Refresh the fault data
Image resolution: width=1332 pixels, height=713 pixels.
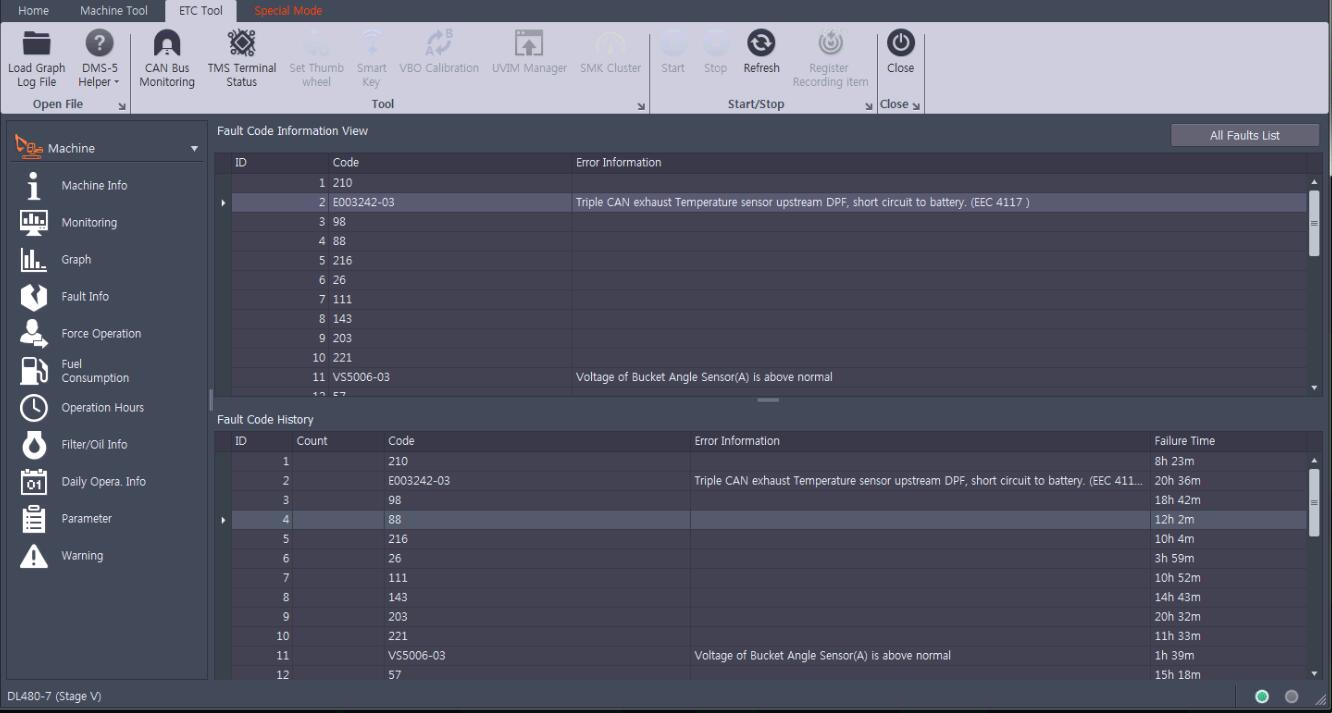click(761, 53)
